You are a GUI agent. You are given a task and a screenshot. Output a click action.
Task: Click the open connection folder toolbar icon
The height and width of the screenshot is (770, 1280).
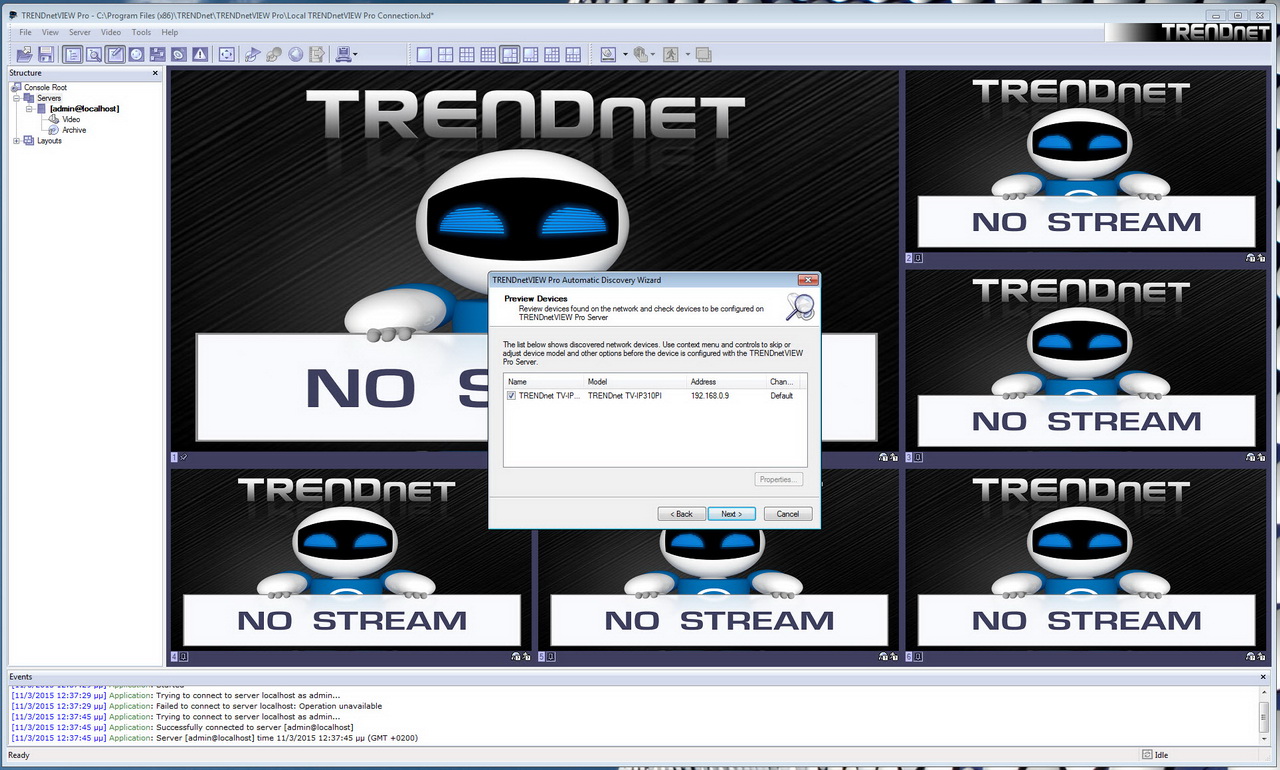tap(24, 54)
